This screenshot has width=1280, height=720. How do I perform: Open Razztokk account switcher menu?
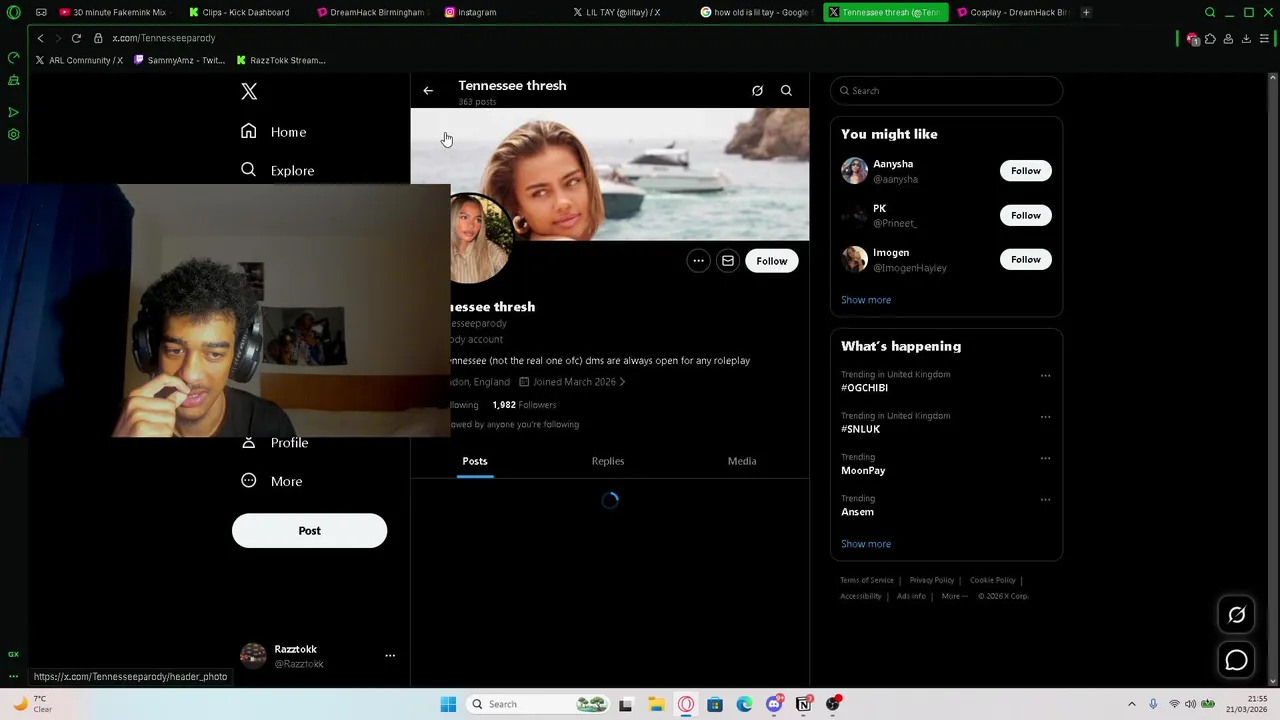click(x=390, y=656)
